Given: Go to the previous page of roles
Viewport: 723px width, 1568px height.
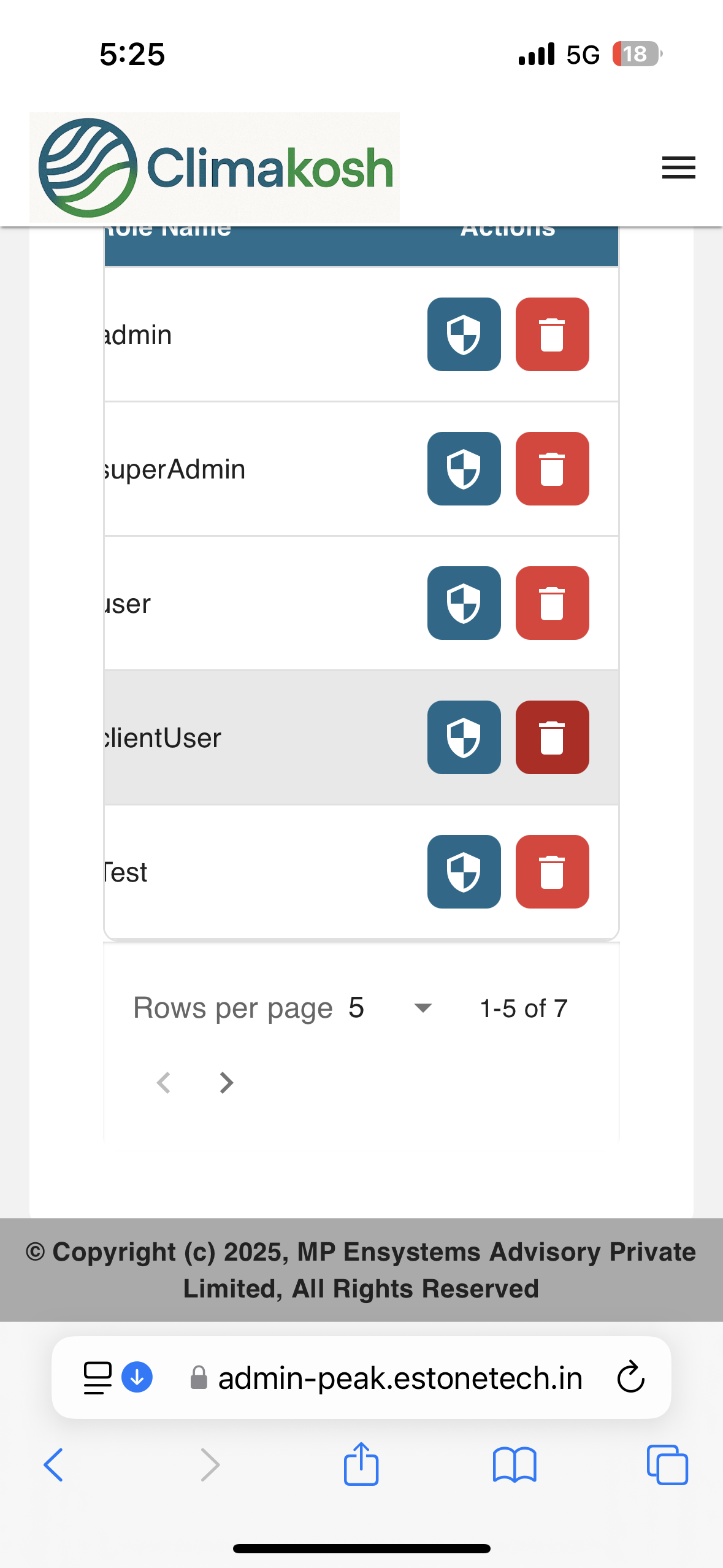Looking at the screenshot, I should click(x=164, y=1083).
